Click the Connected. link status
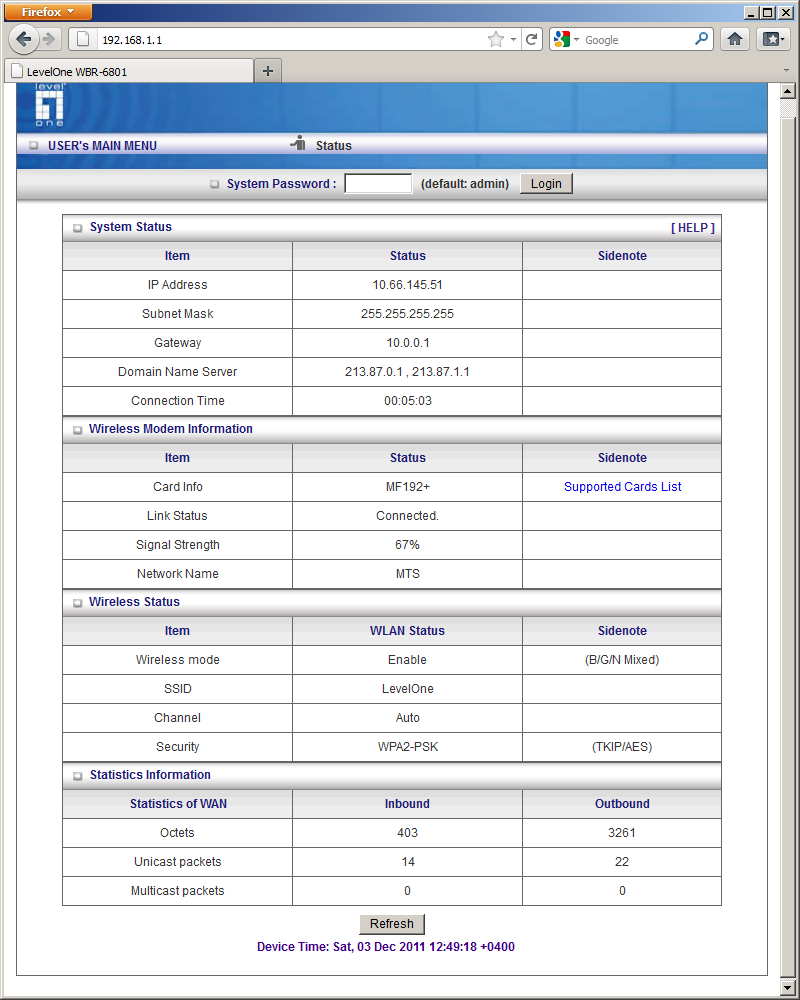The height and width of the screenshot is (1000, 800). pos(408,515)
